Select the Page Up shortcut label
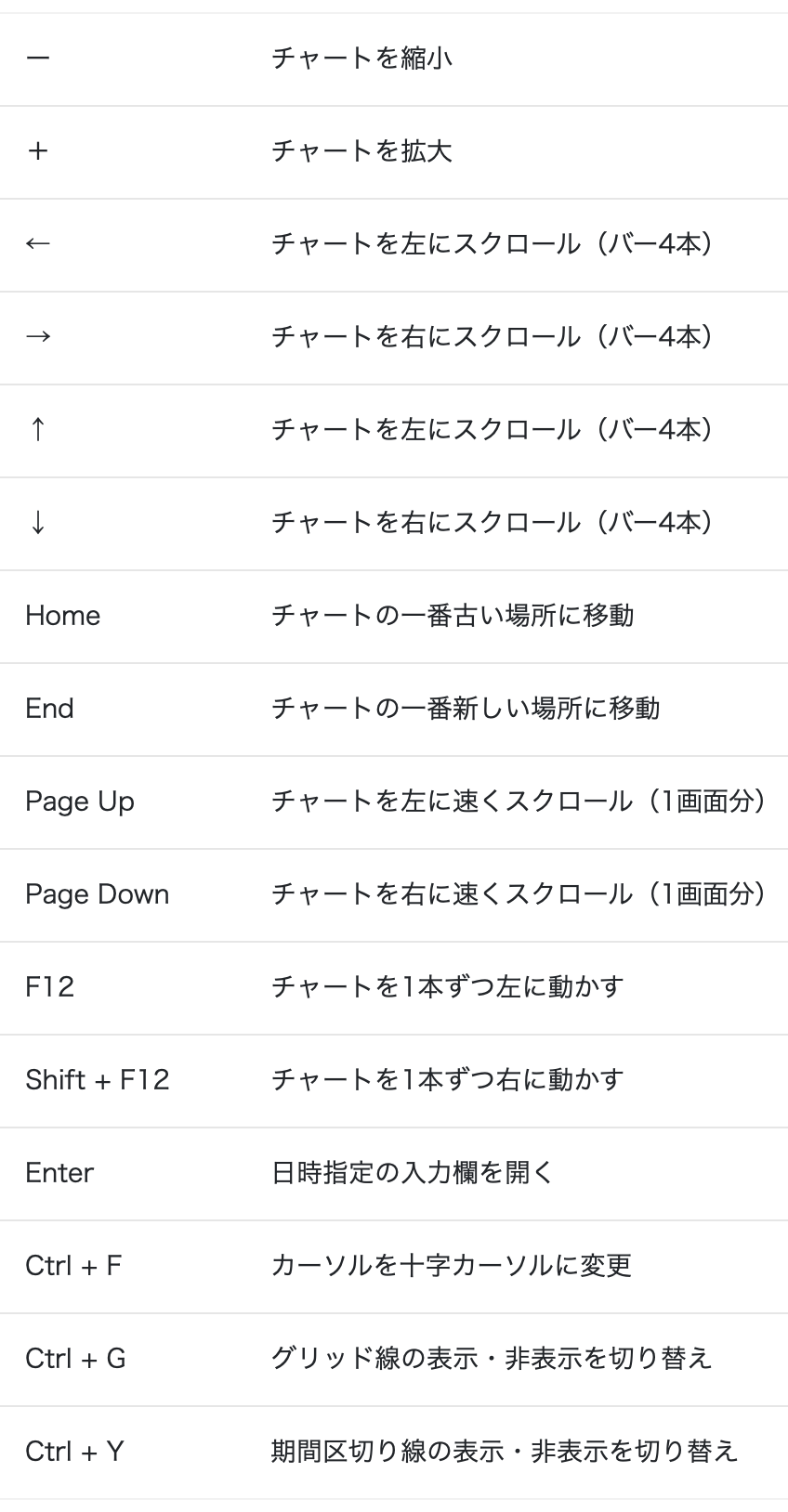This screenshot has width=788, height=1512. (x=80, y=802)
